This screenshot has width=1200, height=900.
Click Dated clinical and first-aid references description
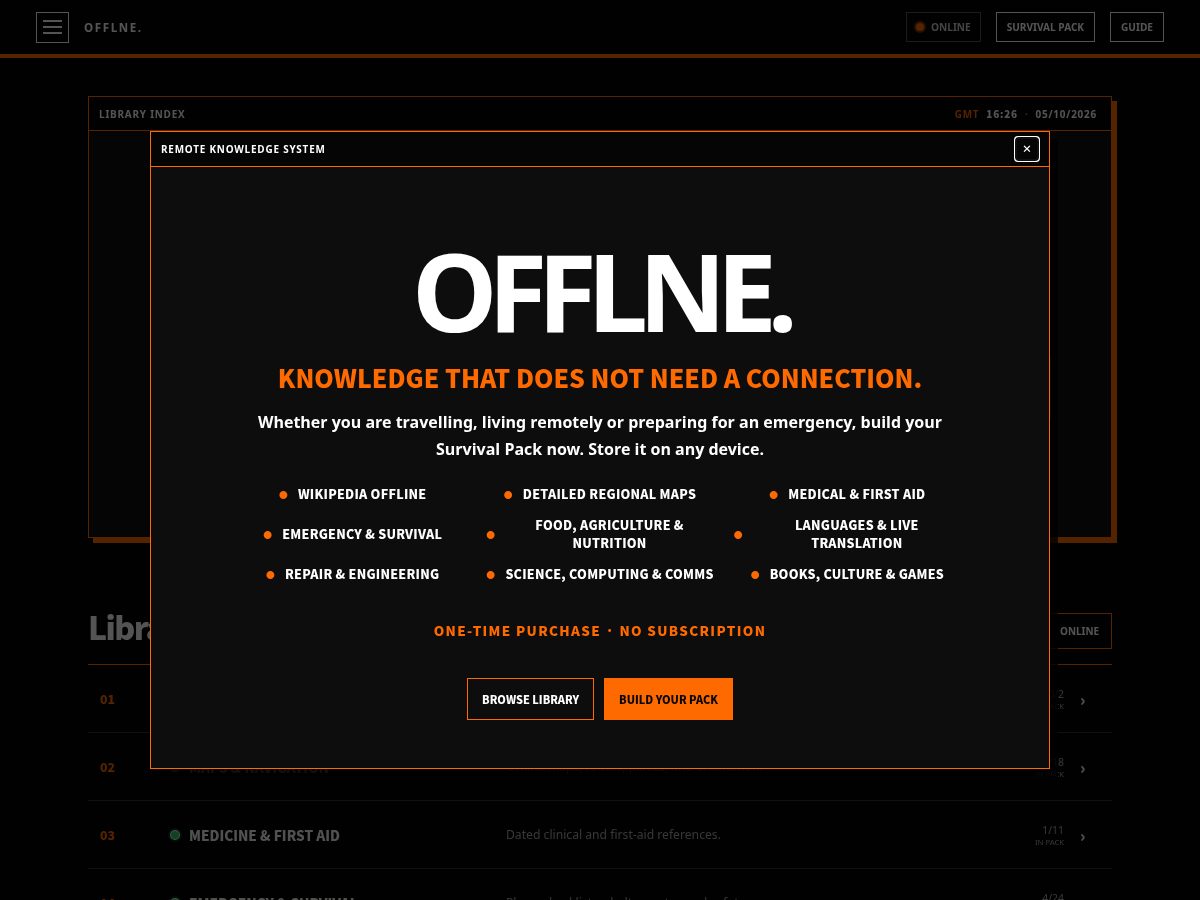[x=613, y=834]
